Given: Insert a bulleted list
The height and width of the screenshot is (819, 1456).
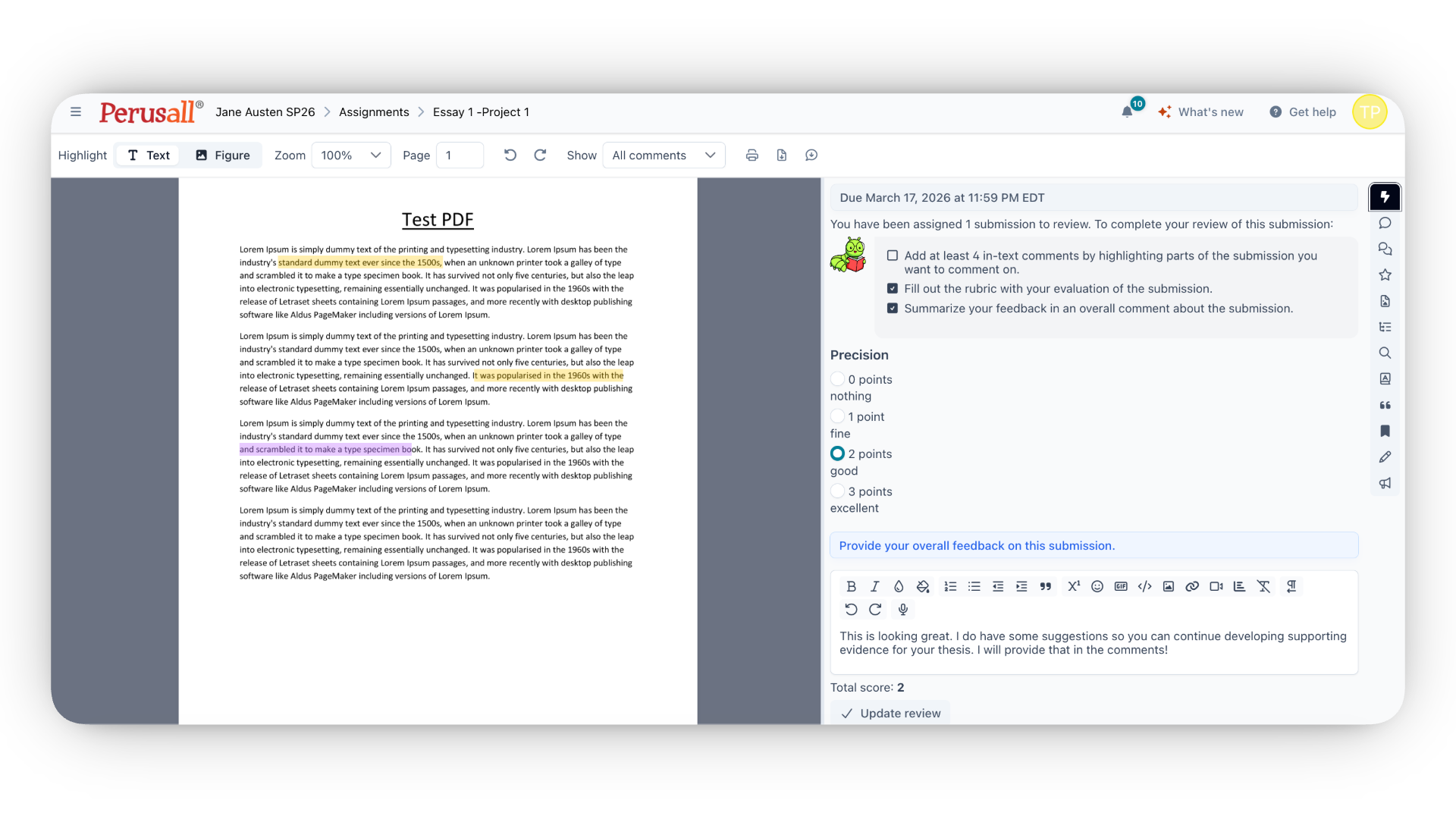Looking at the screenshot, I should (974, 586).
